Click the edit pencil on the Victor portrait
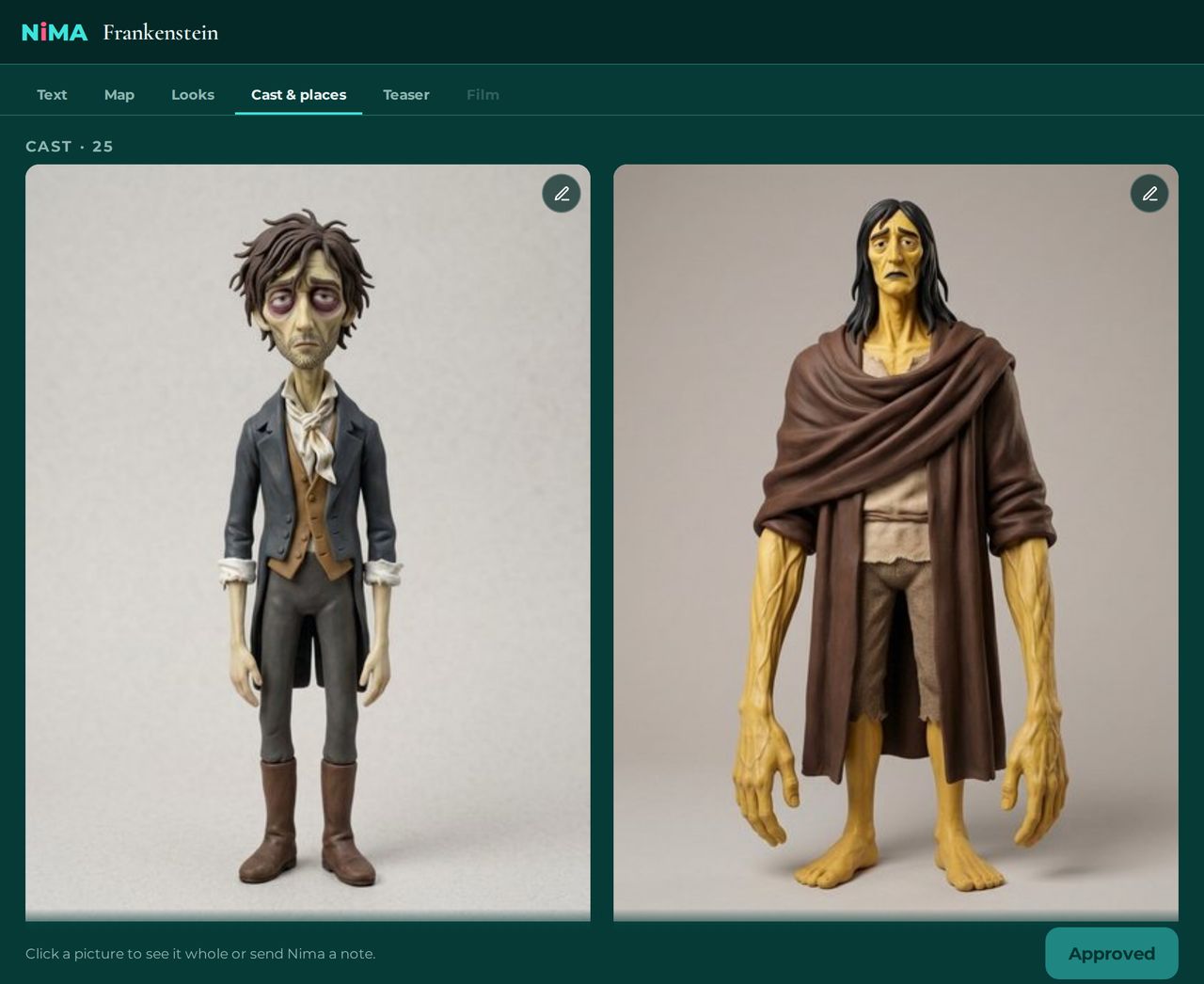 pyautogui.click(x=562, y=194)
